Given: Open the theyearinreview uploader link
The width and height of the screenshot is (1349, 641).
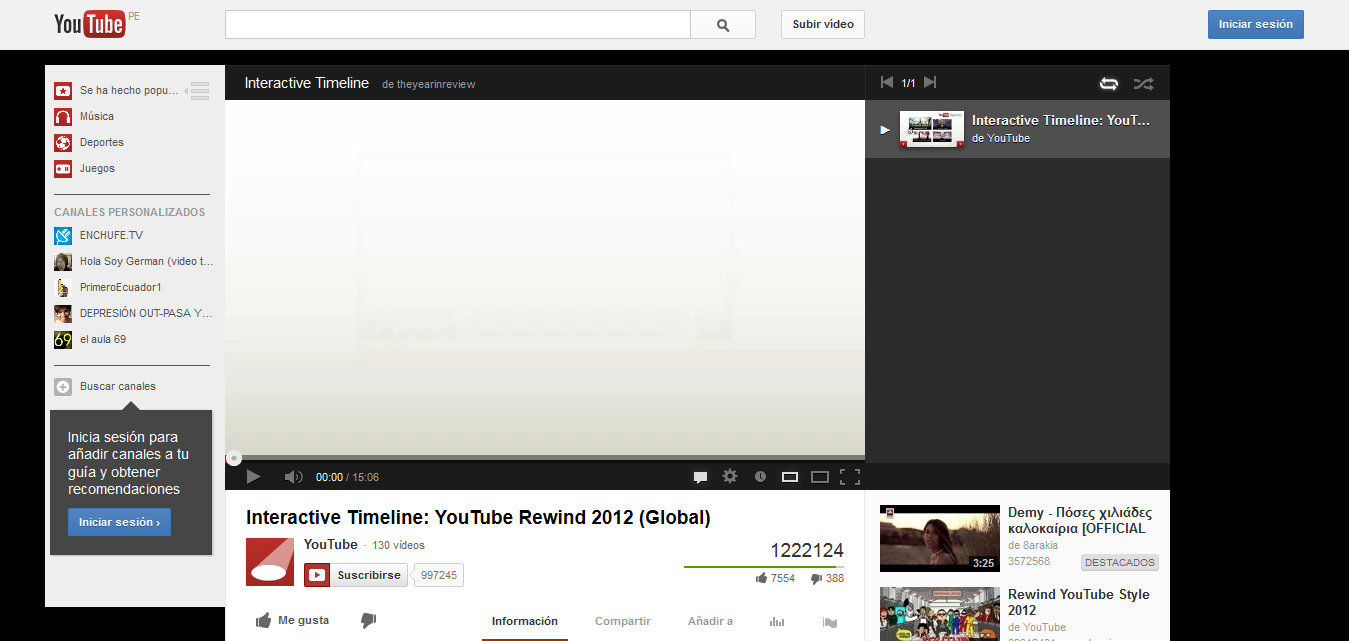Looking at the screenshot, I should [436, 84].
